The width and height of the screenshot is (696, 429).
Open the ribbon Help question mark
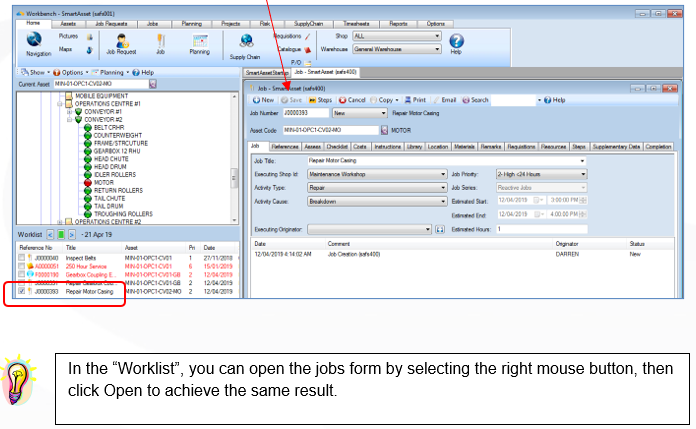[x=456, y=41]
